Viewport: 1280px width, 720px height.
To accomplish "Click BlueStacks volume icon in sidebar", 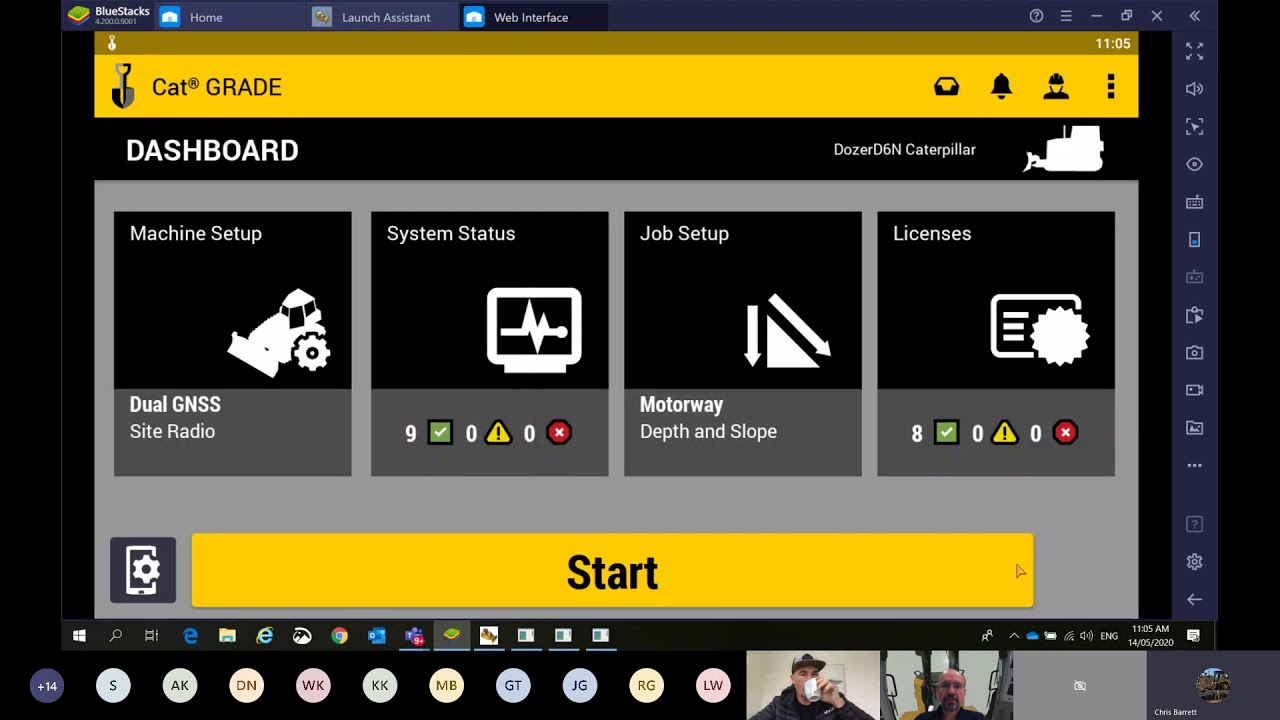I will 1194,89.
